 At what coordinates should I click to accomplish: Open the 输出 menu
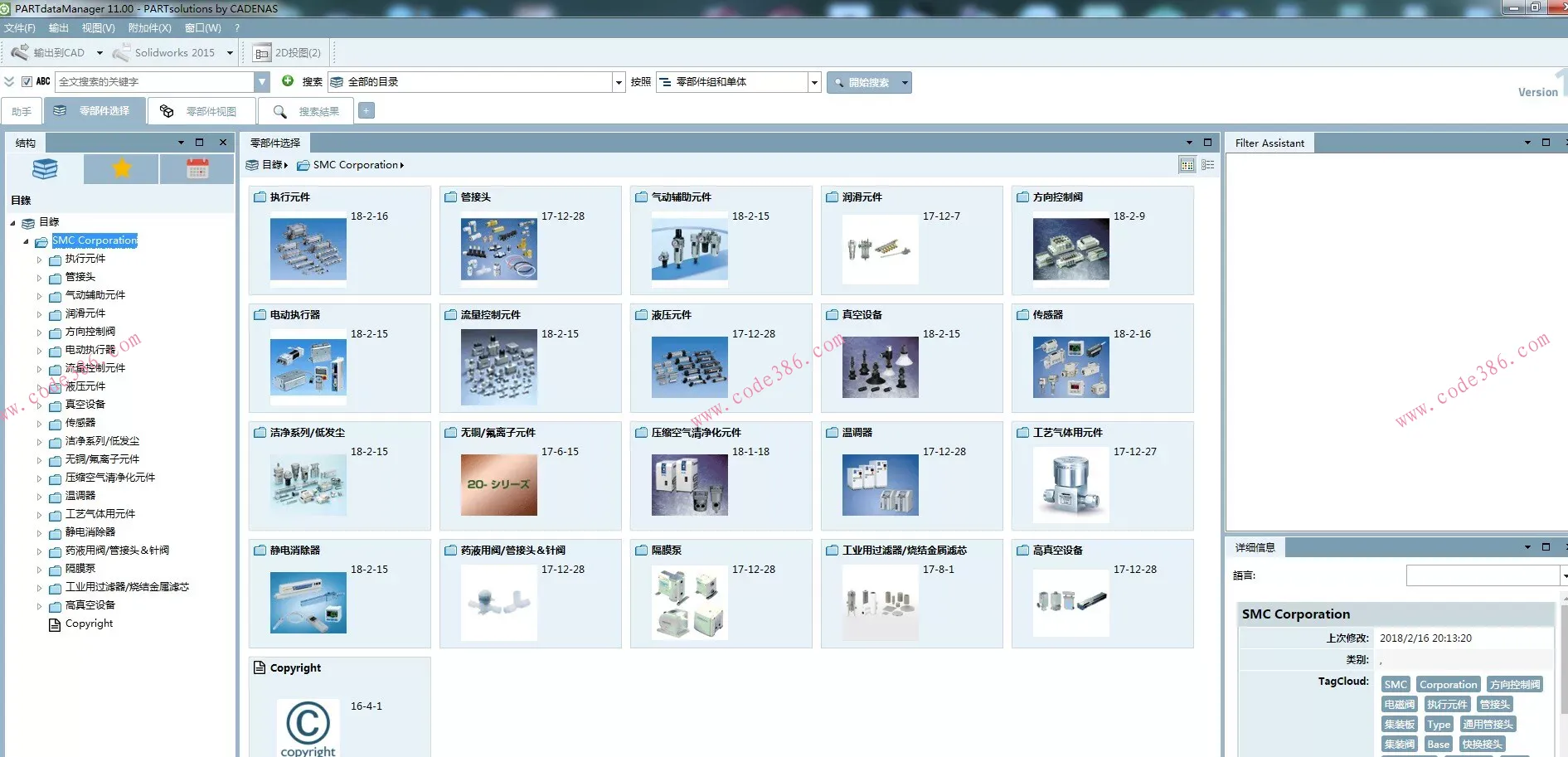59,28
